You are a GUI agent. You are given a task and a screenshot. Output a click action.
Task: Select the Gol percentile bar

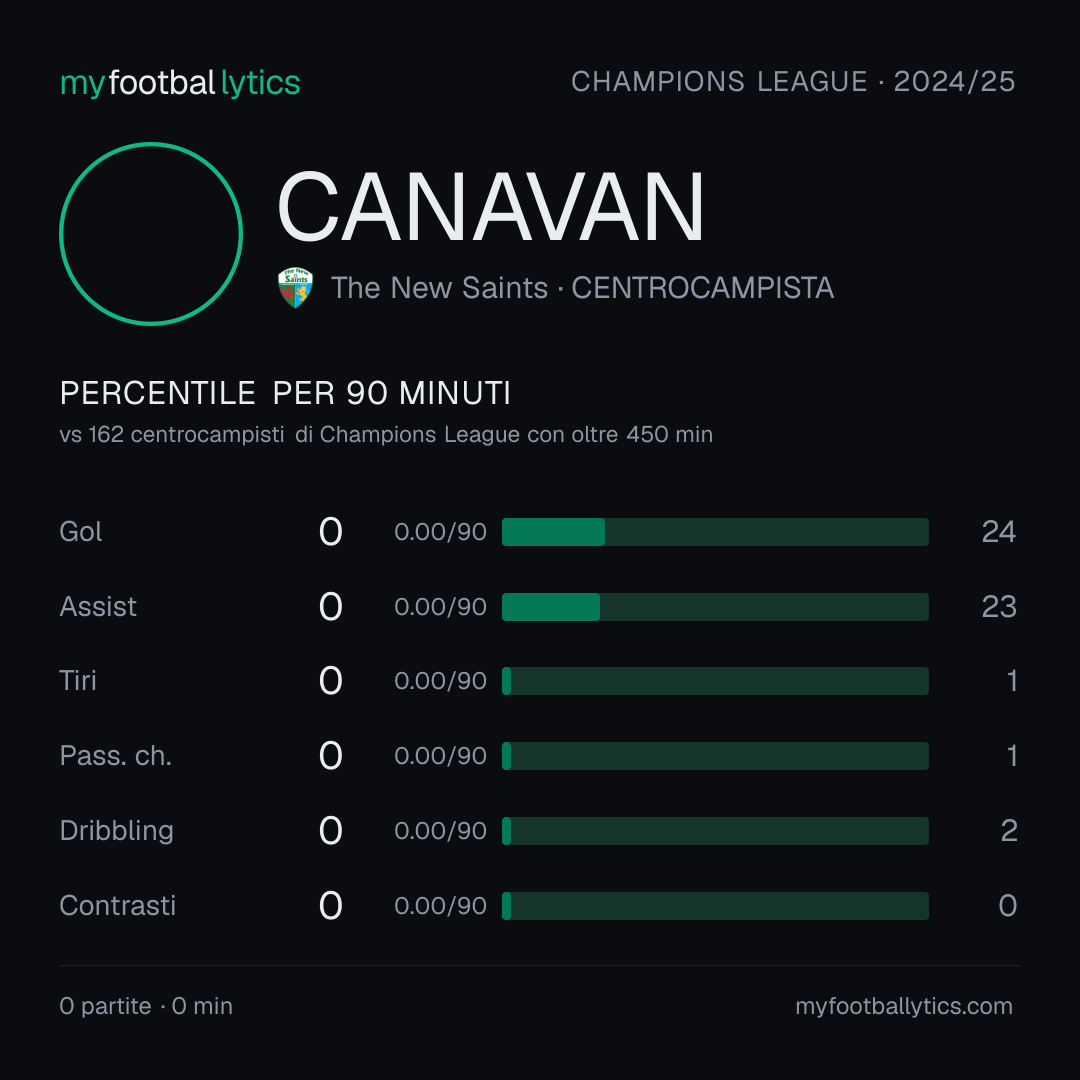[x=715, y=532]
